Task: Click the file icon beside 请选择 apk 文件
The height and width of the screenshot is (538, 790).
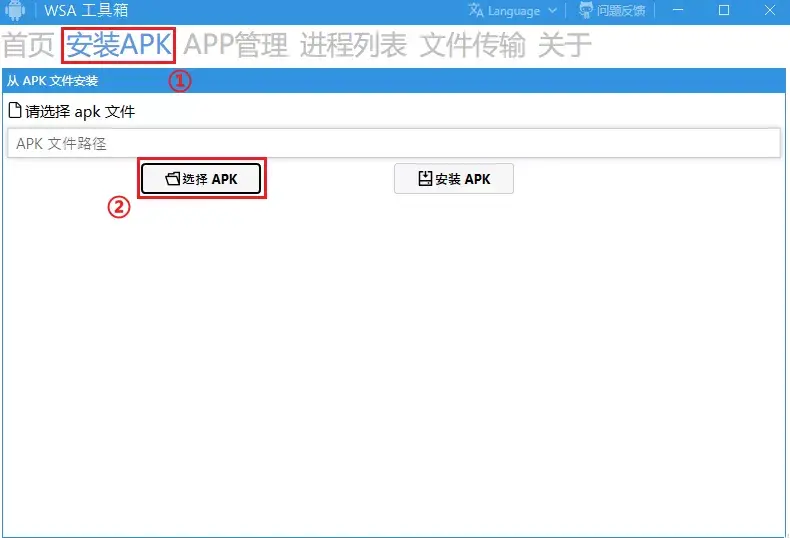Action: 15,110
